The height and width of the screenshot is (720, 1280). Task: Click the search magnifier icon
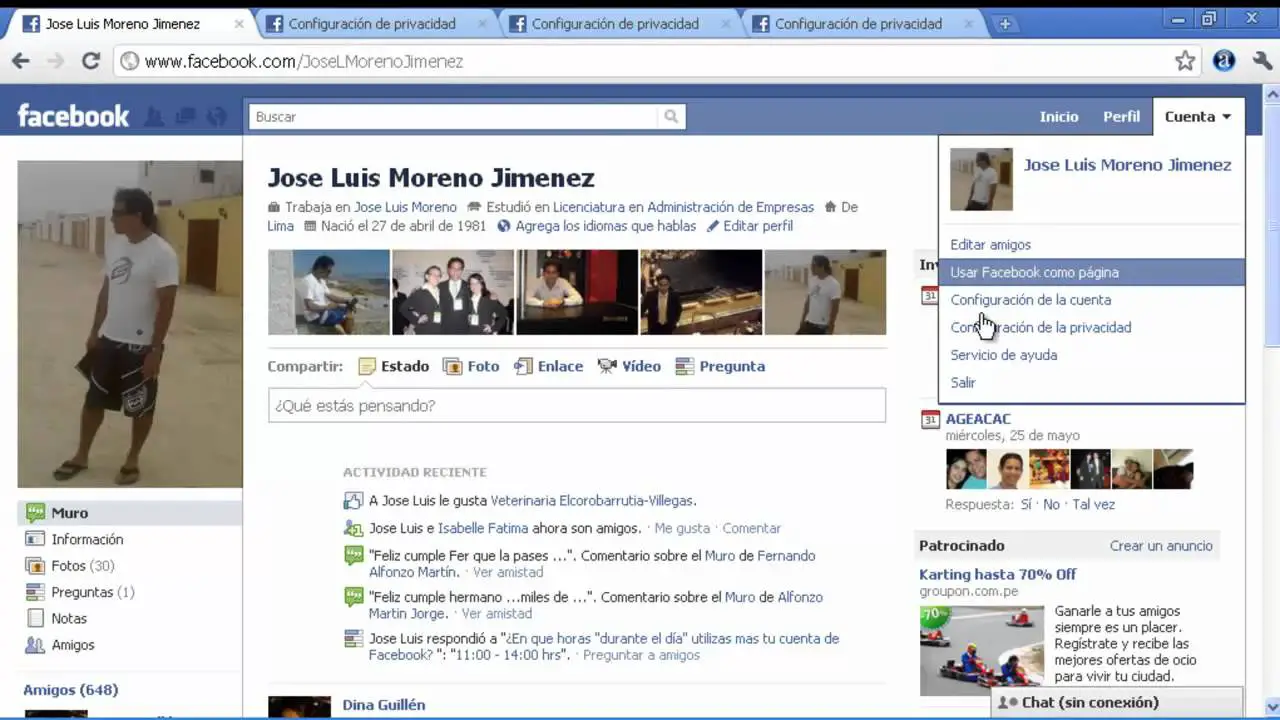(672, 117)
